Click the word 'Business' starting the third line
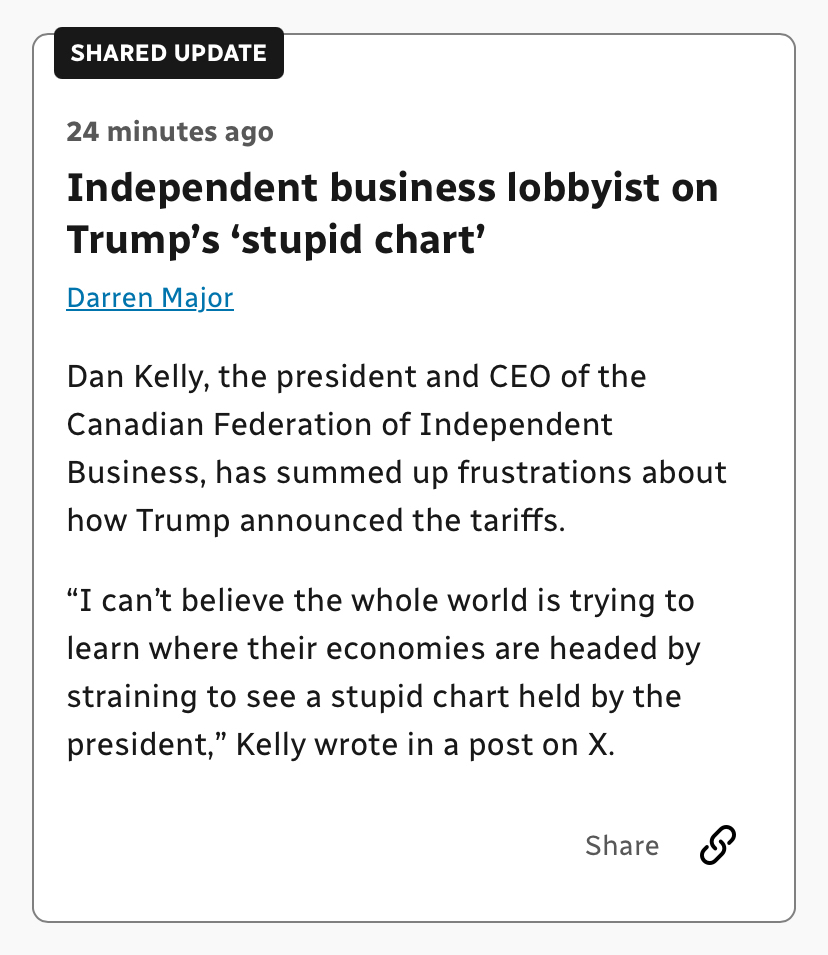This screenshot has width=828, height=955. [x=134, y=472]
